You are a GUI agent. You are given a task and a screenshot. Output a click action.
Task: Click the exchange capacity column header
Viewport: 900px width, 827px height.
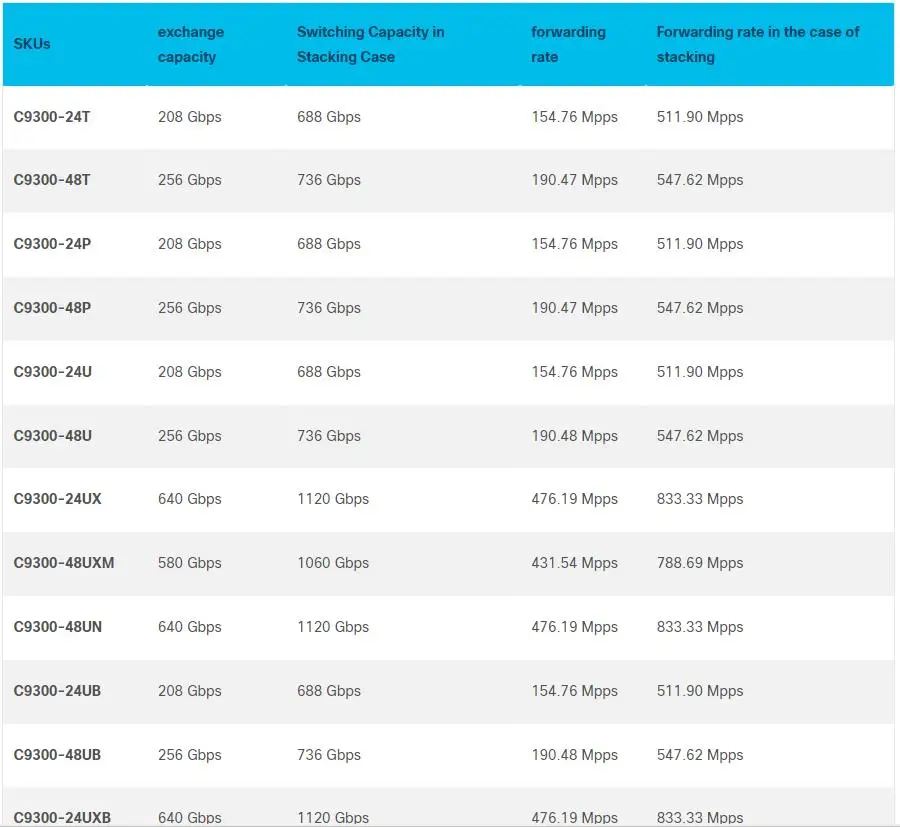[x=190, y=44]
